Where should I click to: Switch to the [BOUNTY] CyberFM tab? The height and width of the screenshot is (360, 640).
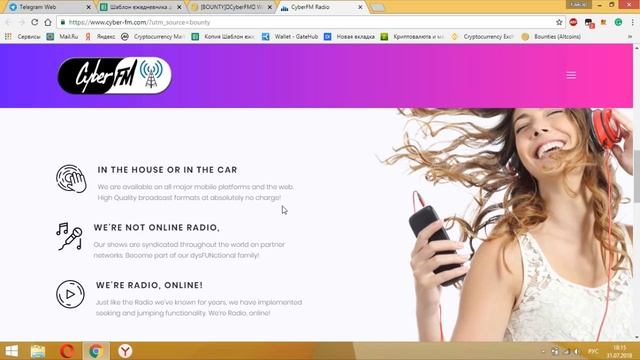coord(231,7)
